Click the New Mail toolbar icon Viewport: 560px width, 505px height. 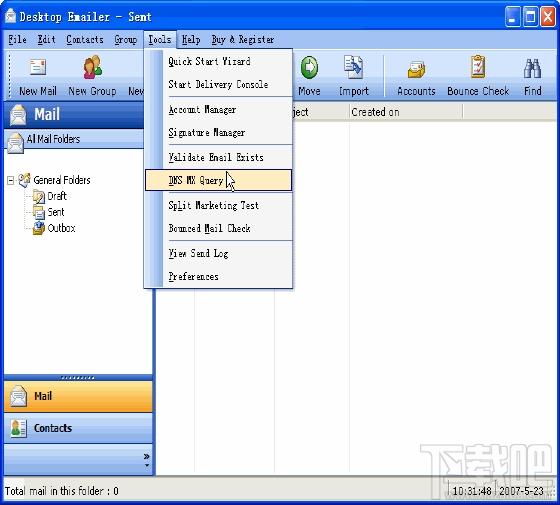click(x=38, y=67)
